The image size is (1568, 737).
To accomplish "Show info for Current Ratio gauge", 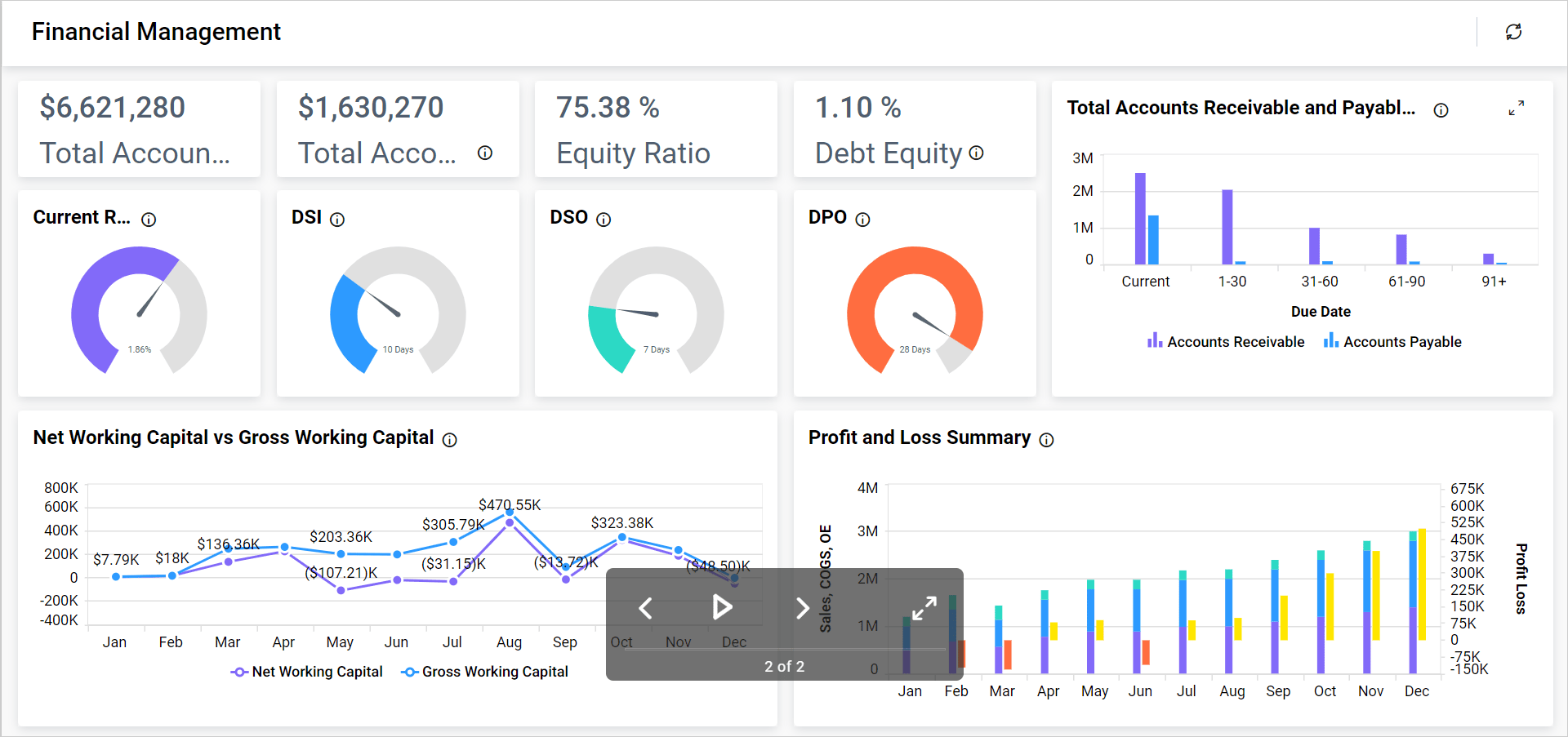I will click(149, 220).
